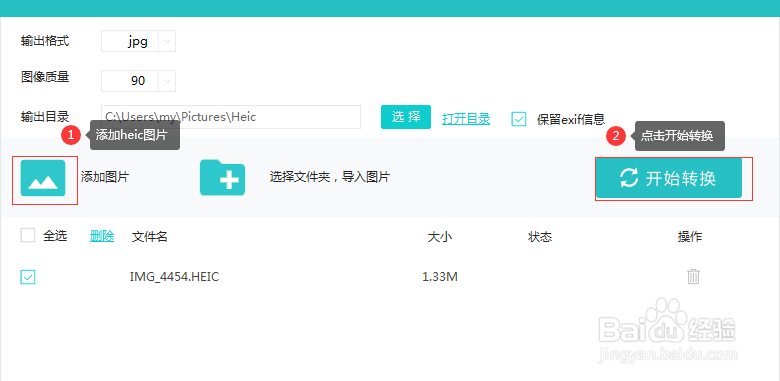Screen dimensions: 780x381
Task: Open the image quality 90 dropdown
Action: tap(138, 81)
